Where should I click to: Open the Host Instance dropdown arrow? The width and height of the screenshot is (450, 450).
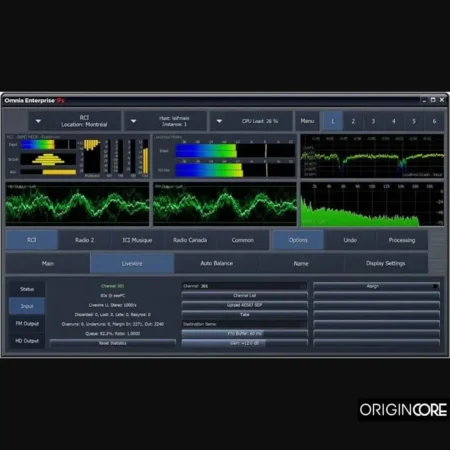[x=133, y=121]
